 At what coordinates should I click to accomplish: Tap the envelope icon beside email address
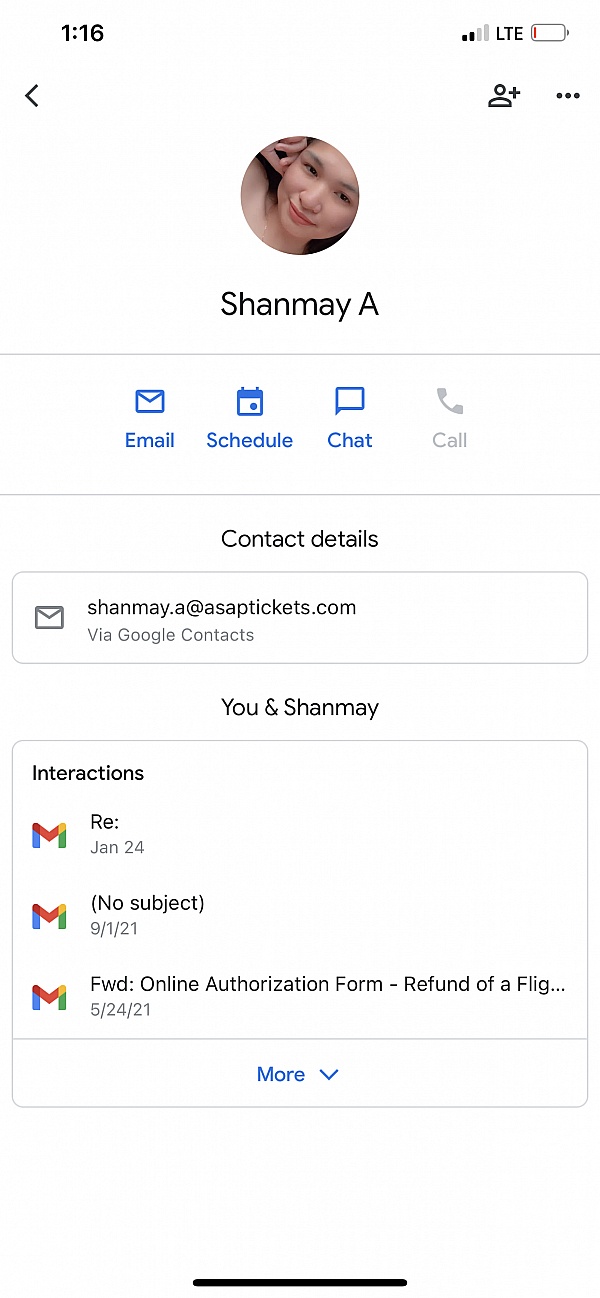point(49,618)
